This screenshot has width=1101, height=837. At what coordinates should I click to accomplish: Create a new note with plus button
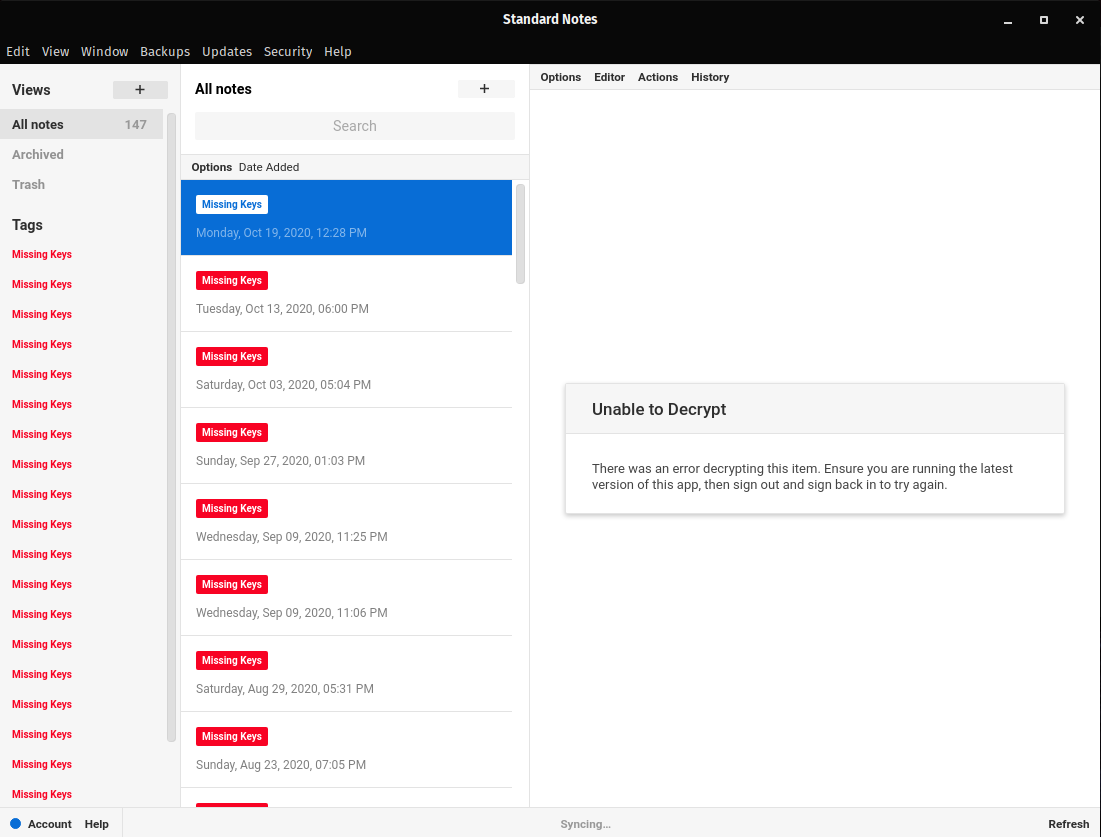(485, 88)
